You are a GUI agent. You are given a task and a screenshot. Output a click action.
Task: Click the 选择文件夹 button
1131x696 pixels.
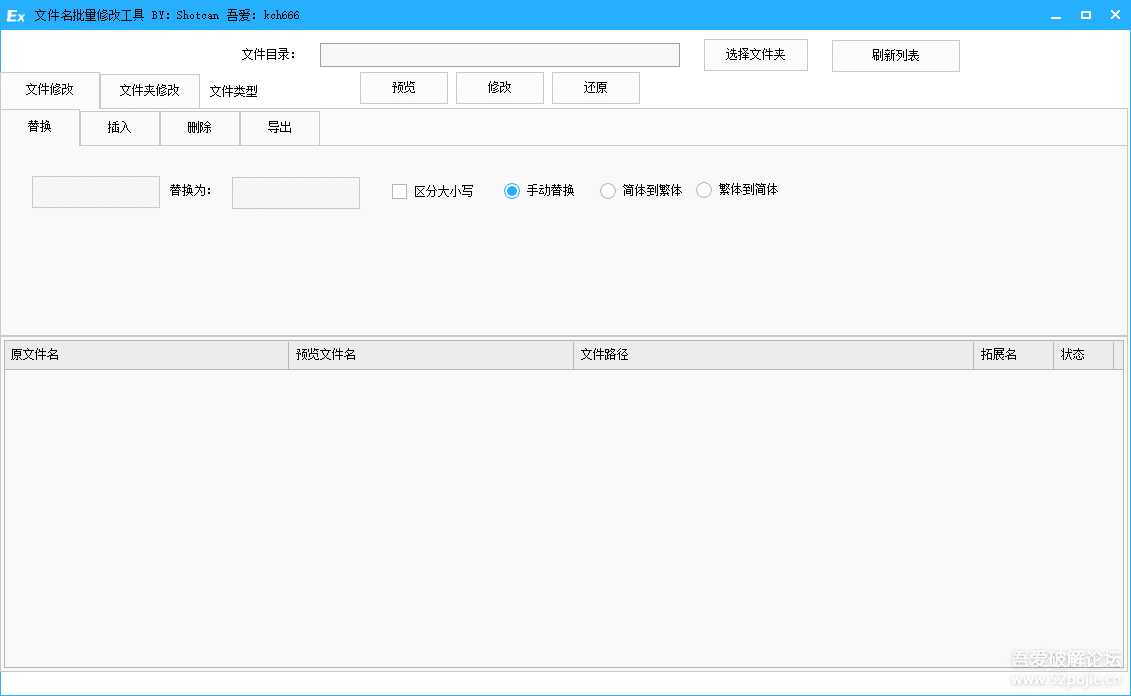pos(755,55)
